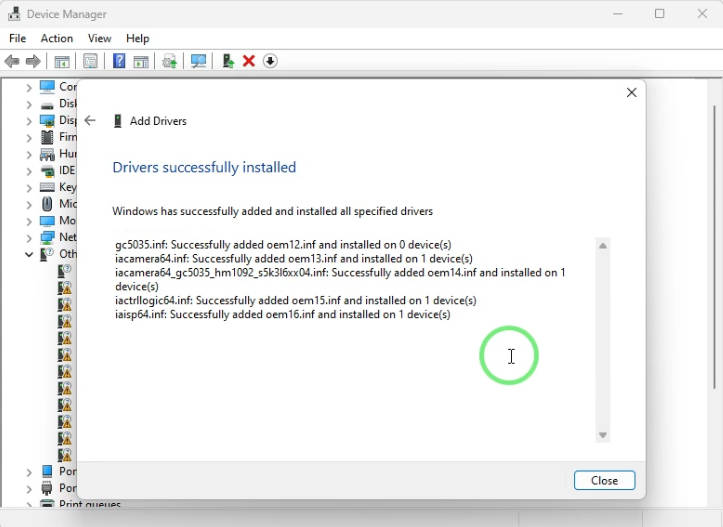Dismiss the Add Drivers dialog with its X
723x527 pixels.
[x=631, y=93]
